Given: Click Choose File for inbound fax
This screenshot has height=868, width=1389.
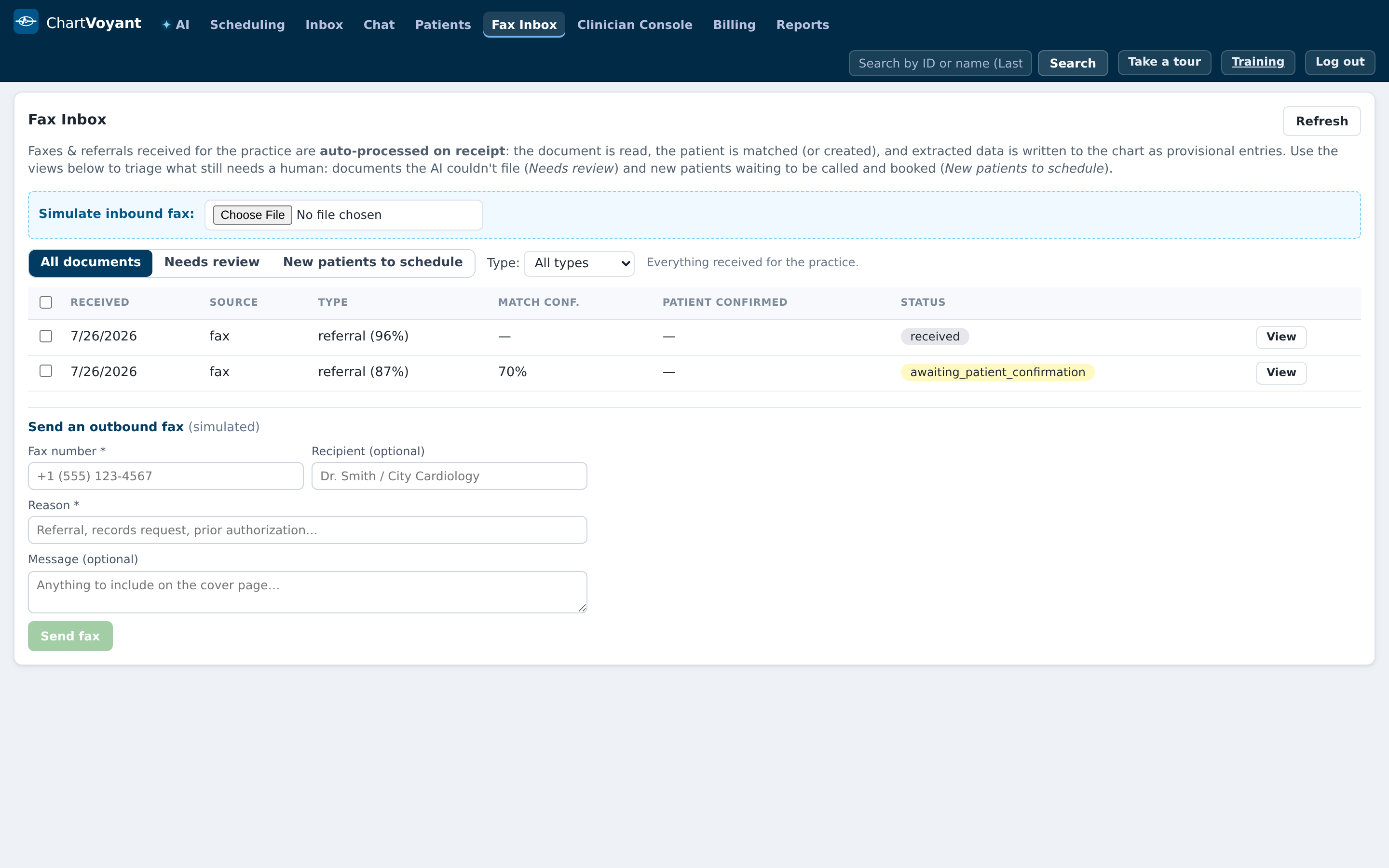Looking at the screenshot, I should pos(253,215).
